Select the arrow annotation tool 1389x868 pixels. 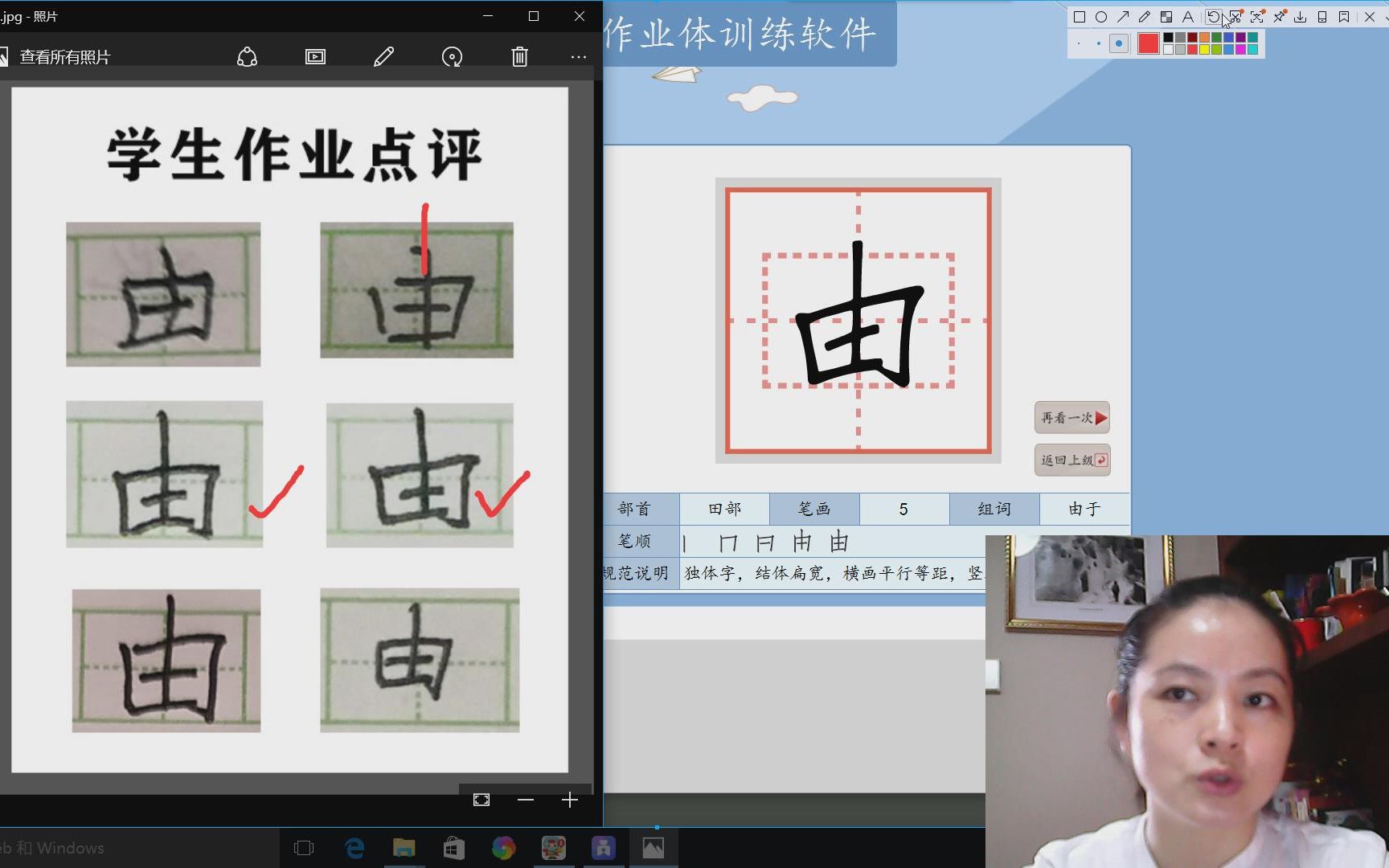click(1124, 17)
